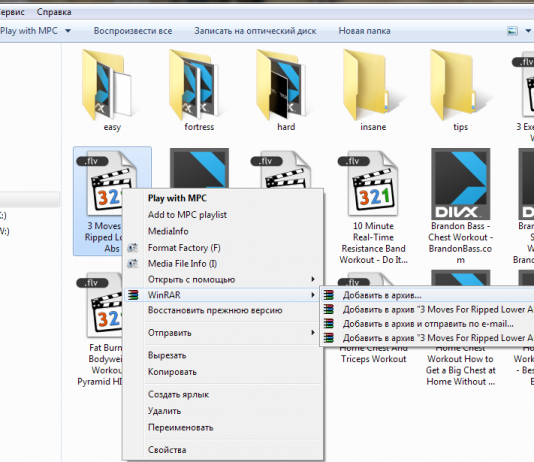Choose Свойства in context menu
Screen dimensions: 534x462
point(167,450)
